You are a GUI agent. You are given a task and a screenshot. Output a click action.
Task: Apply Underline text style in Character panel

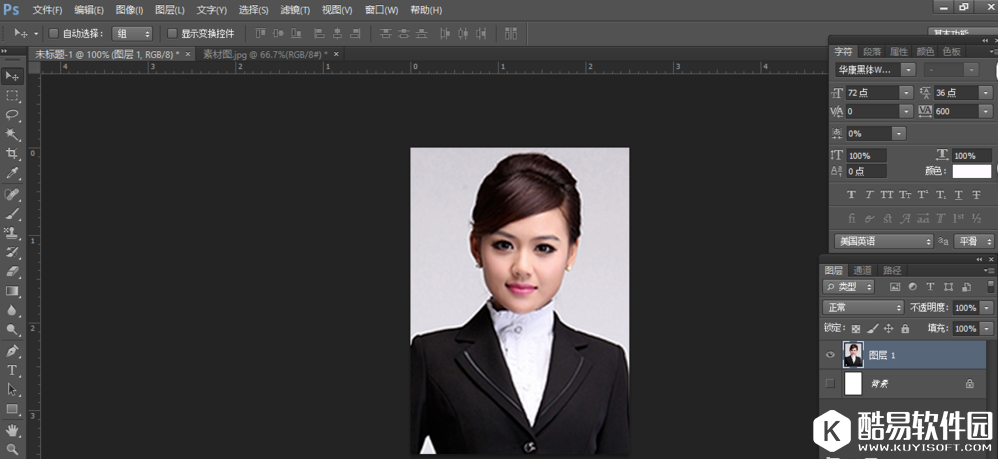957,194
